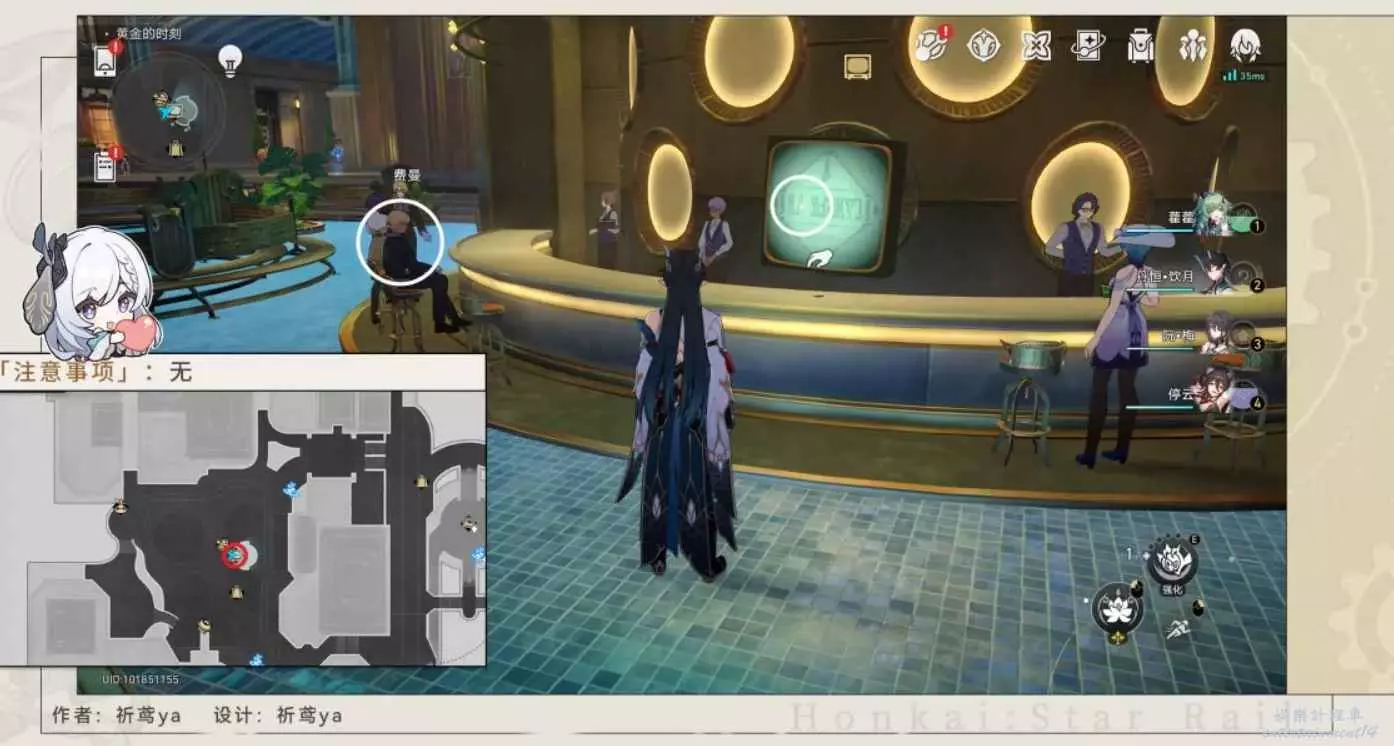Open the phone menu icon
This screenshot has height=746, width=1394.
pos(106,60)
